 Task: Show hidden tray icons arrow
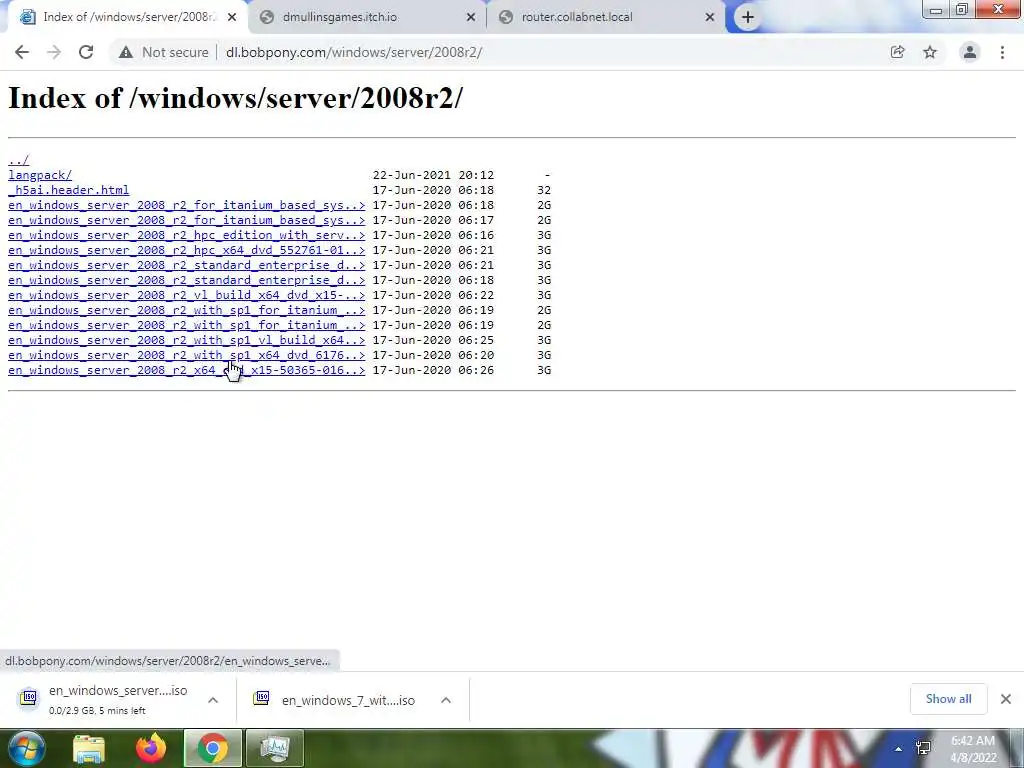pyautogui.click(x=899, y=749)
